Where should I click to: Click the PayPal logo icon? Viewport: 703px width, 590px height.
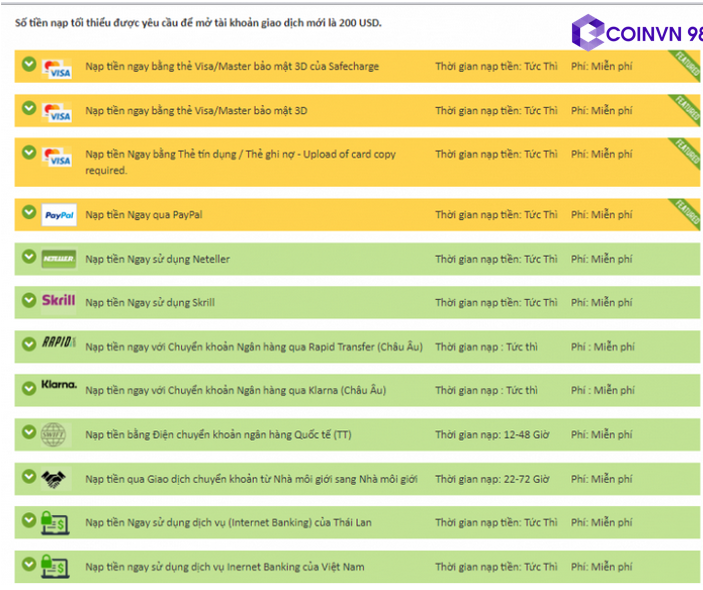(59, 215)
